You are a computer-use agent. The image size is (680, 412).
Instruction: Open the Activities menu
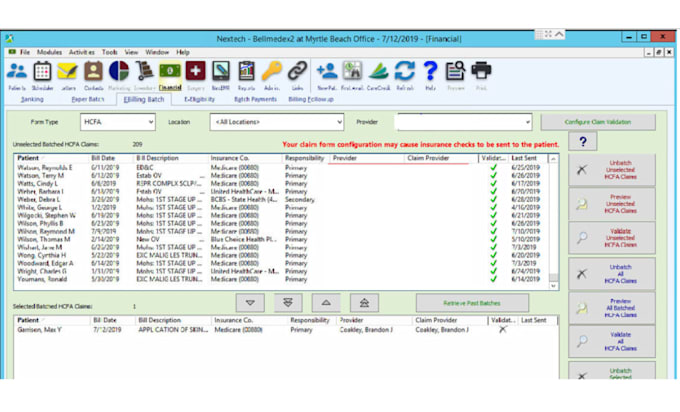[x=82, y=52]
